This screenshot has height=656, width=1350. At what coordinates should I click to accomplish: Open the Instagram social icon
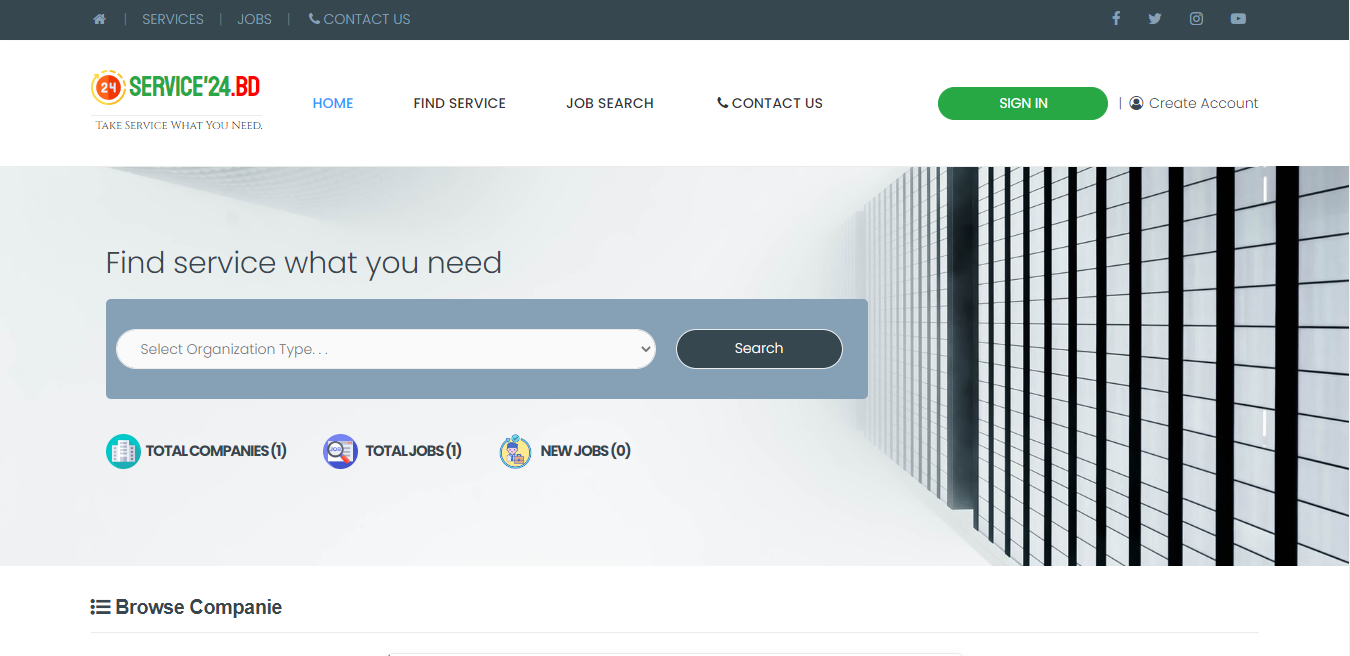pyautogui.click(x=1196, y=19)
